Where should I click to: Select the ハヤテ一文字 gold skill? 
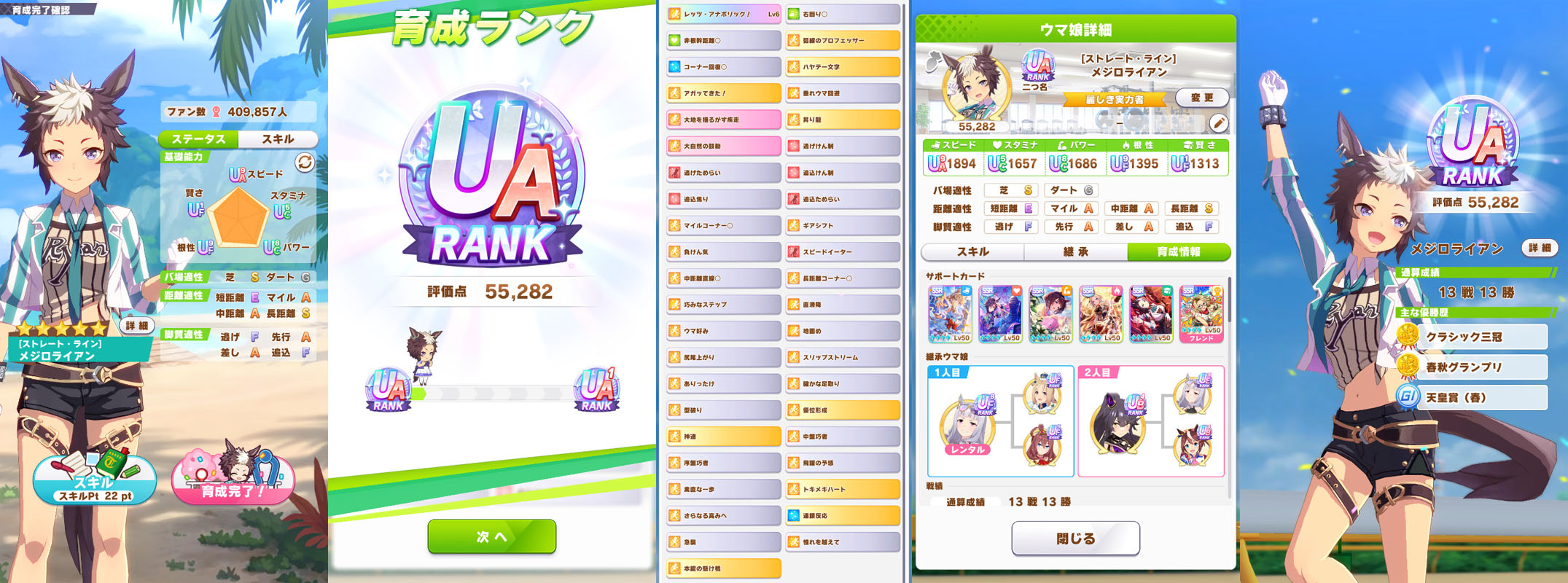click(x=843, y=67)
